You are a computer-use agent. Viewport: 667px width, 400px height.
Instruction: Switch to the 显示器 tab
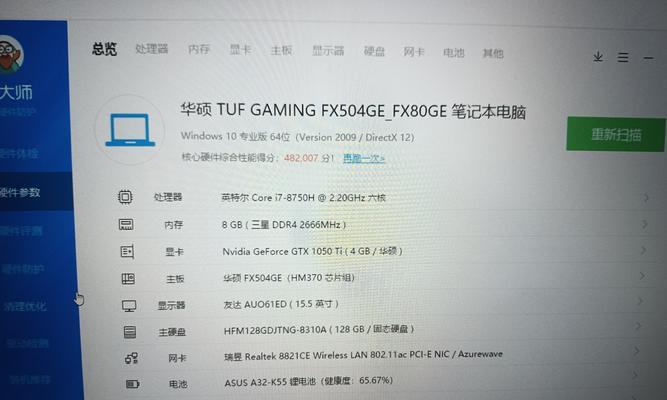tap(328, 51)
